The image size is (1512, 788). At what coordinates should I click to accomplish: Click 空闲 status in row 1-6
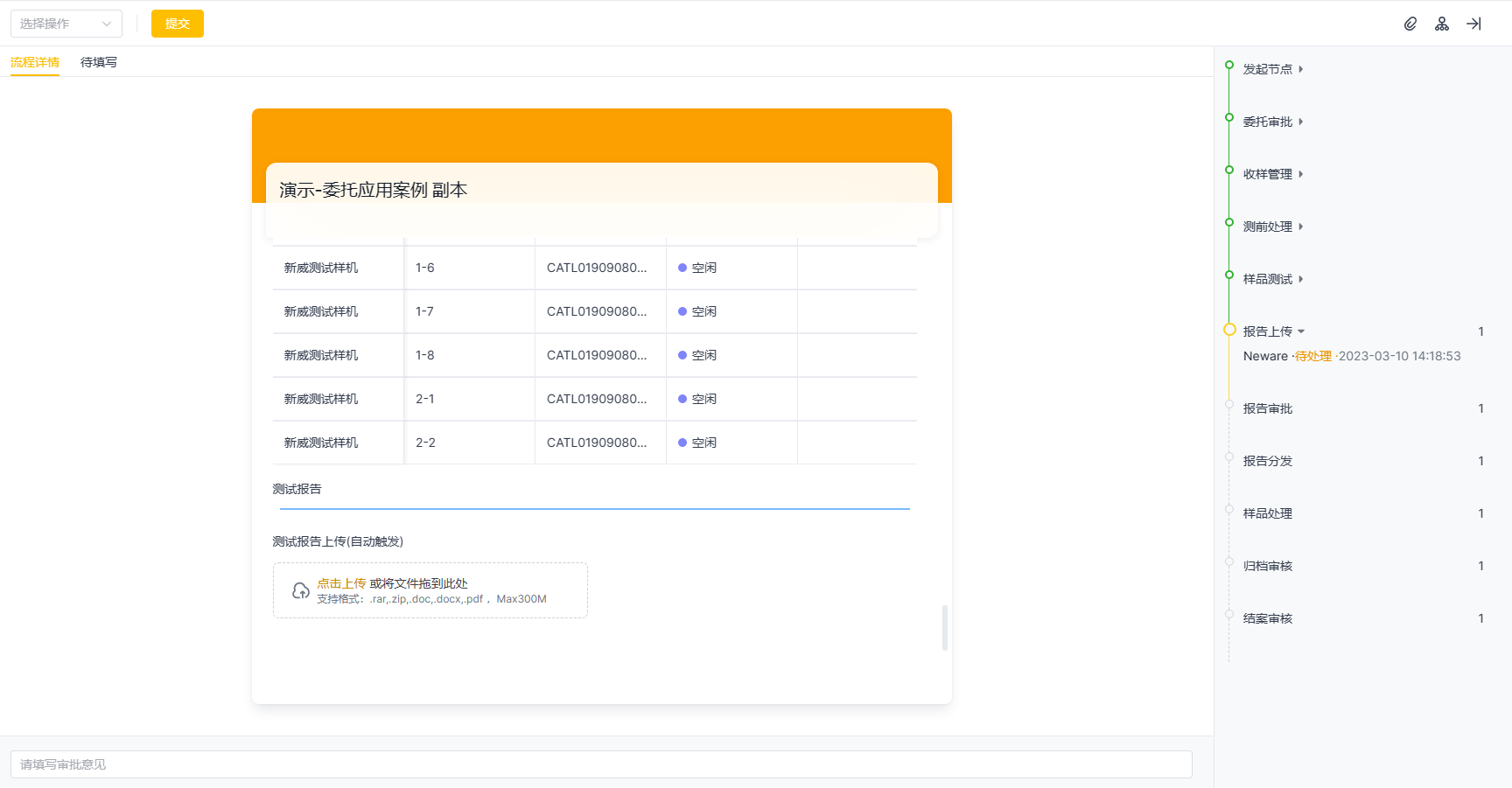coord(697,268)
